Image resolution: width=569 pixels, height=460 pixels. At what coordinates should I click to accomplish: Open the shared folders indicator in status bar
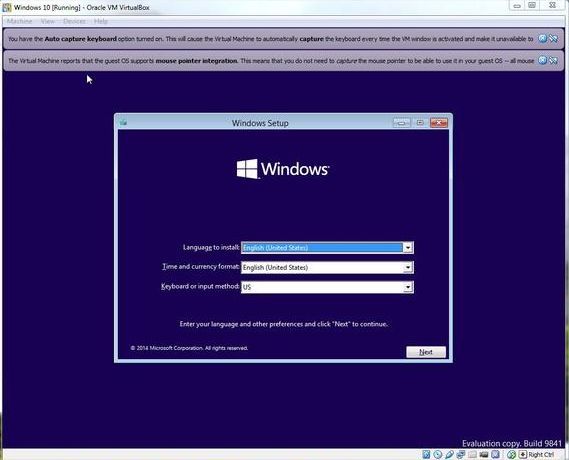[x=472, y=455]
